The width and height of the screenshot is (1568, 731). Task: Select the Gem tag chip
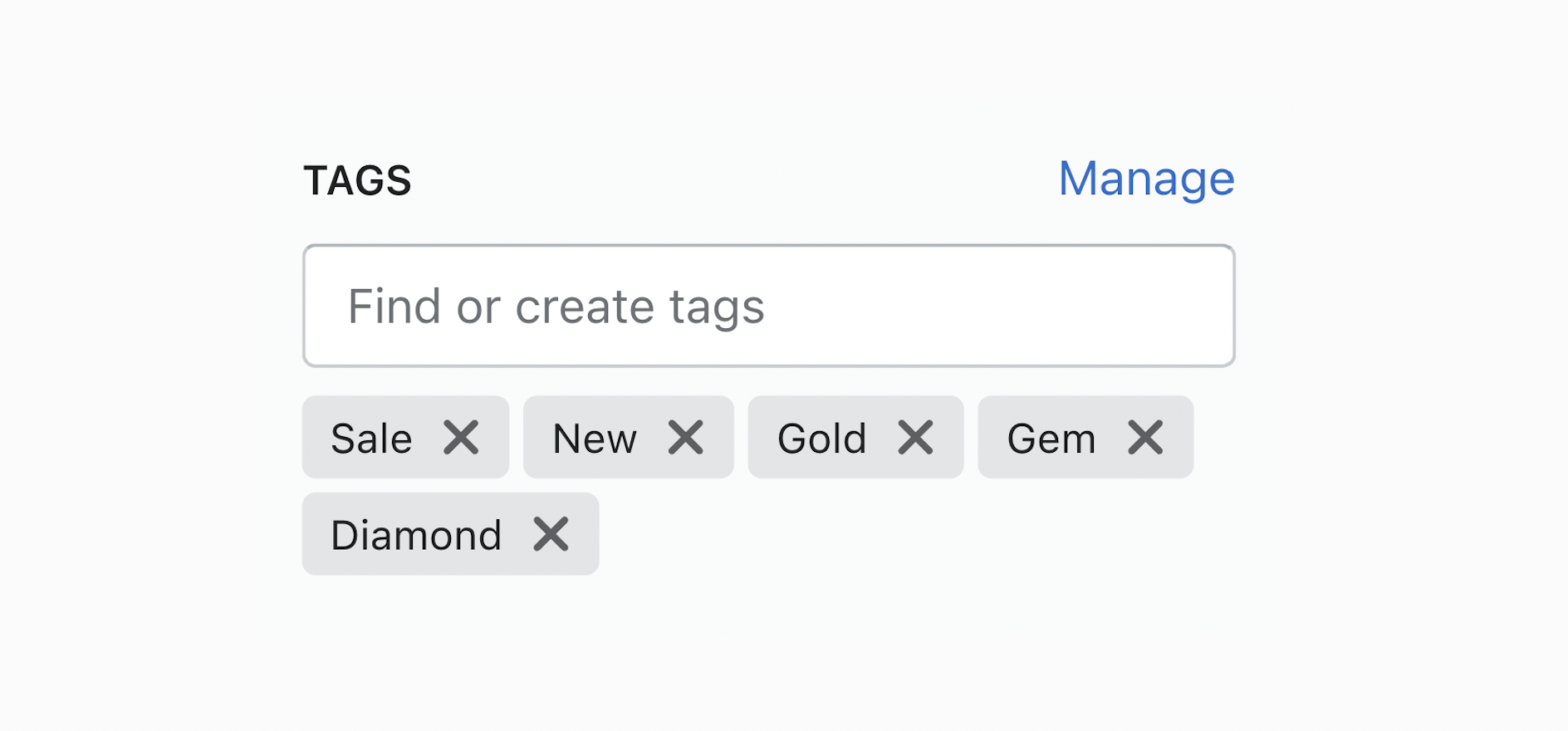pos(1051,438)
